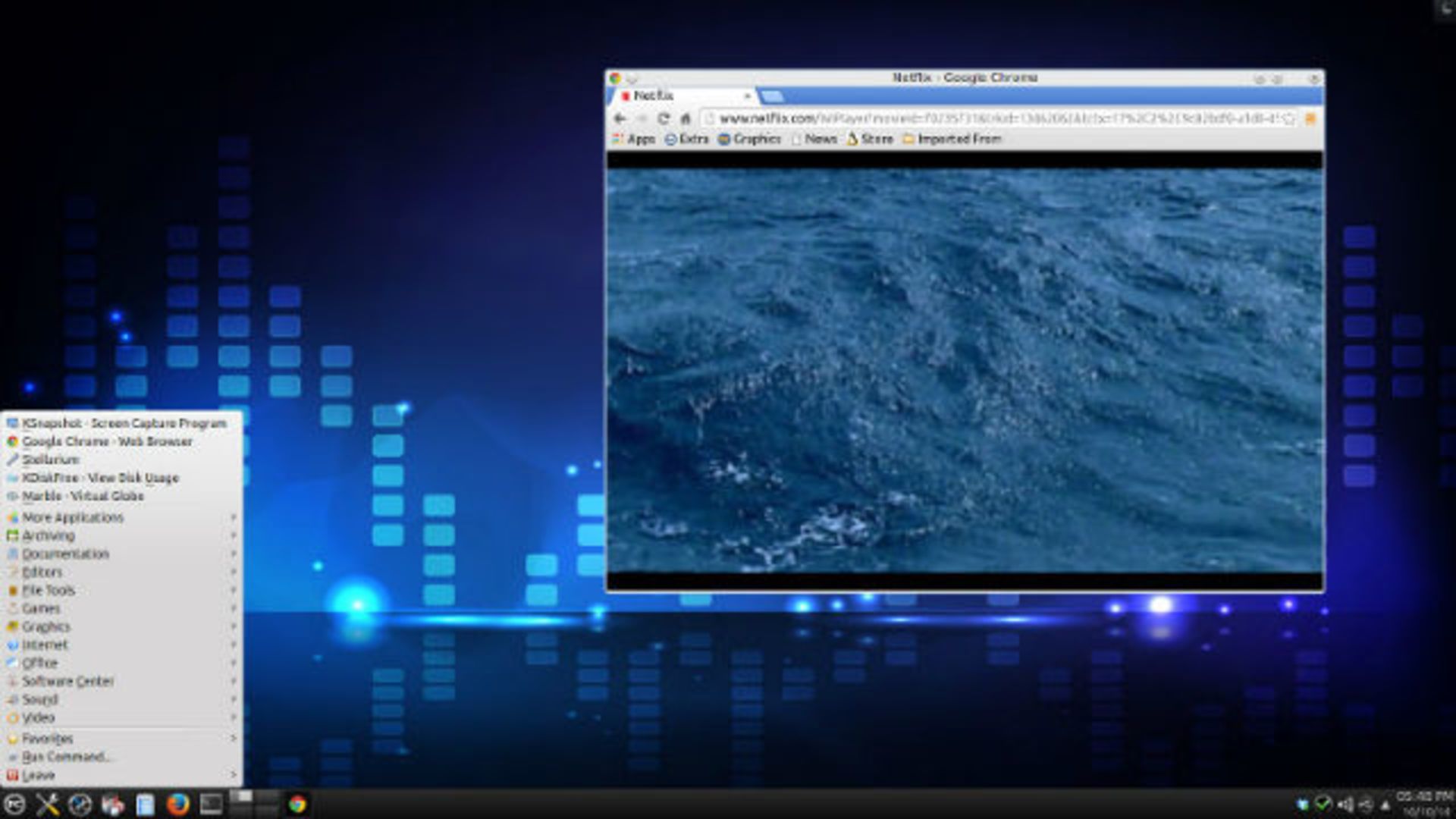Screen dimensions: 1456x819
Task: Expand the More Applications submenu
Action: pyautogui.click(x=73, y=517)
